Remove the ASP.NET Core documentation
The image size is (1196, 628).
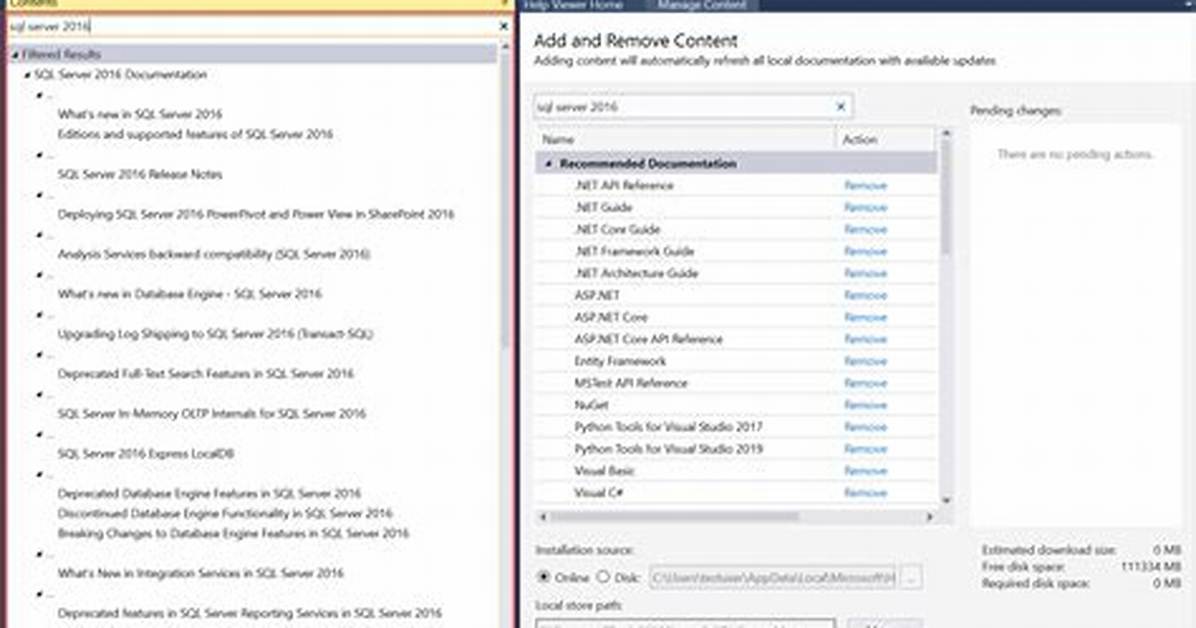pyautogui.click(x=865, y=317)
